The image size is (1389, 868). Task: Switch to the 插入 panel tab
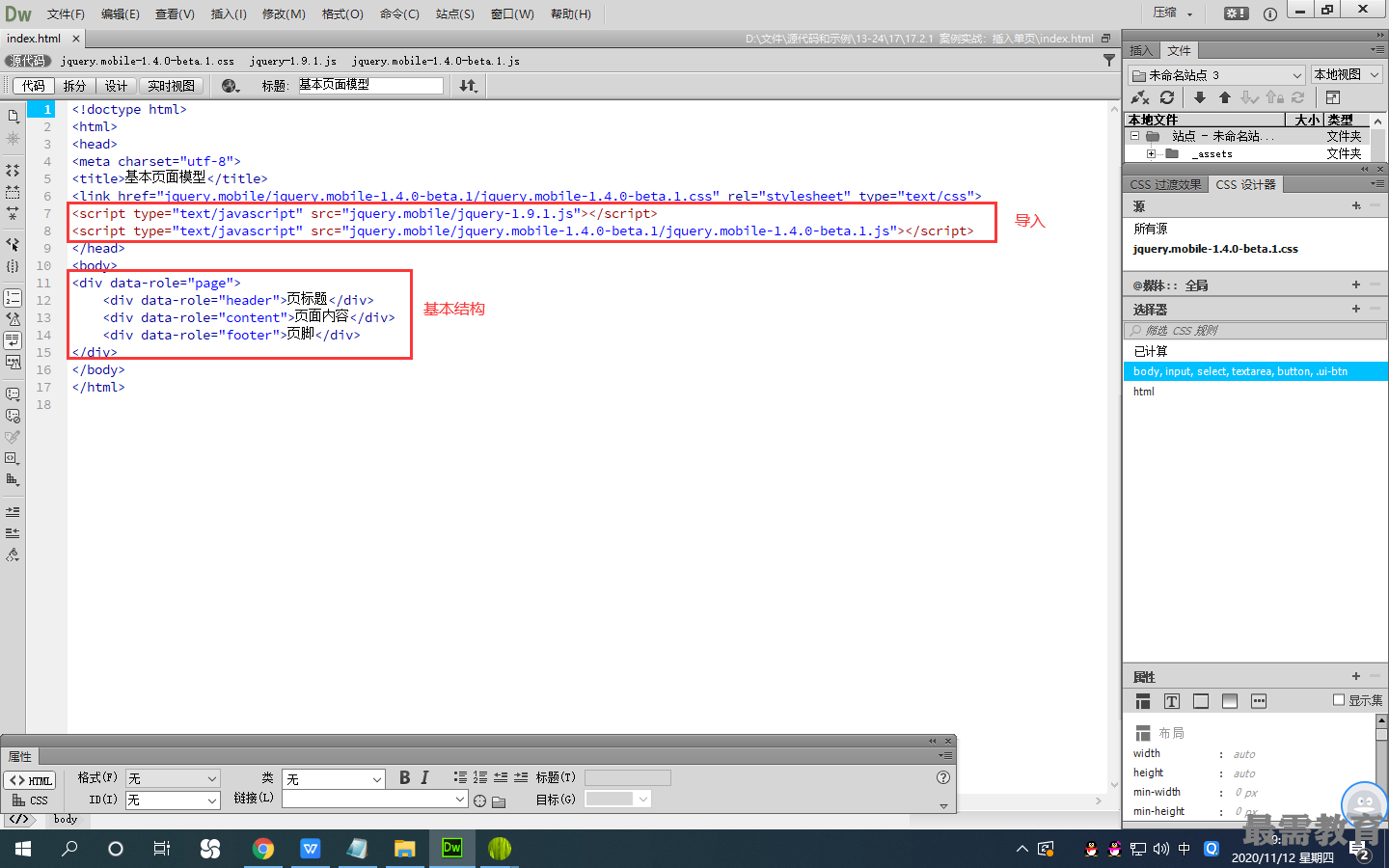(1141, 50)
